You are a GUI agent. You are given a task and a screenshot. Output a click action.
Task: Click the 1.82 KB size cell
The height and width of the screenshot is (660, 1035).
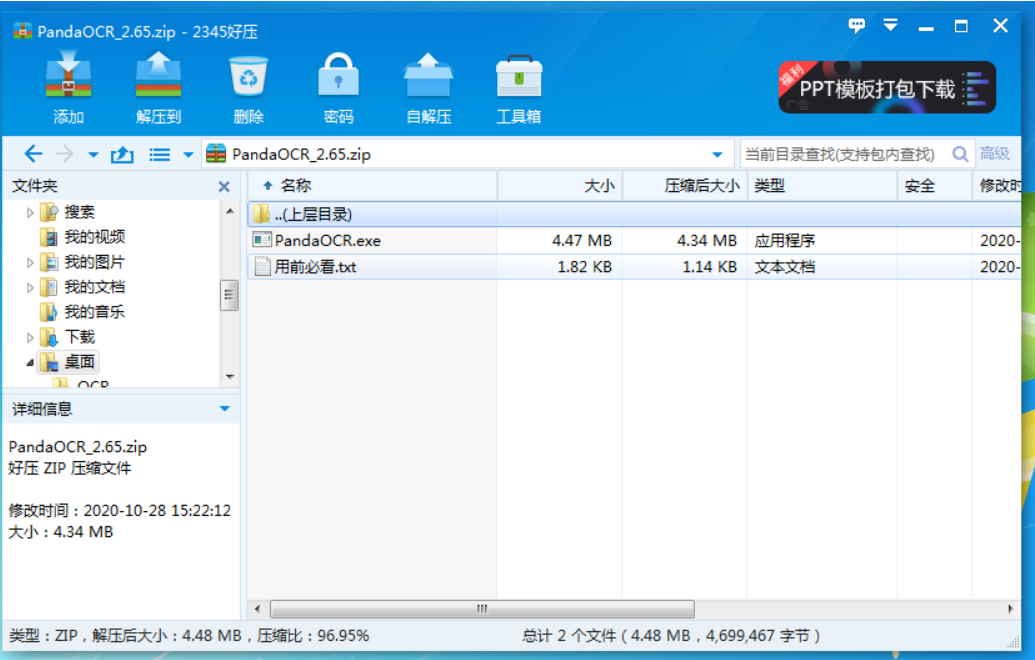[584, 267]
